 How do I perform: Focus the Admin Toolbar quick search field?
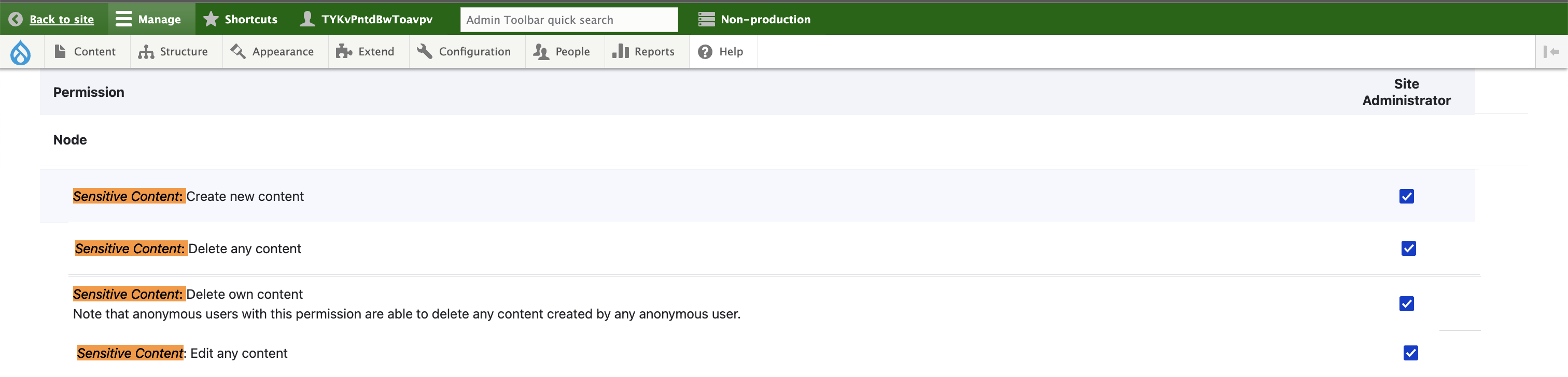(568, 20)
